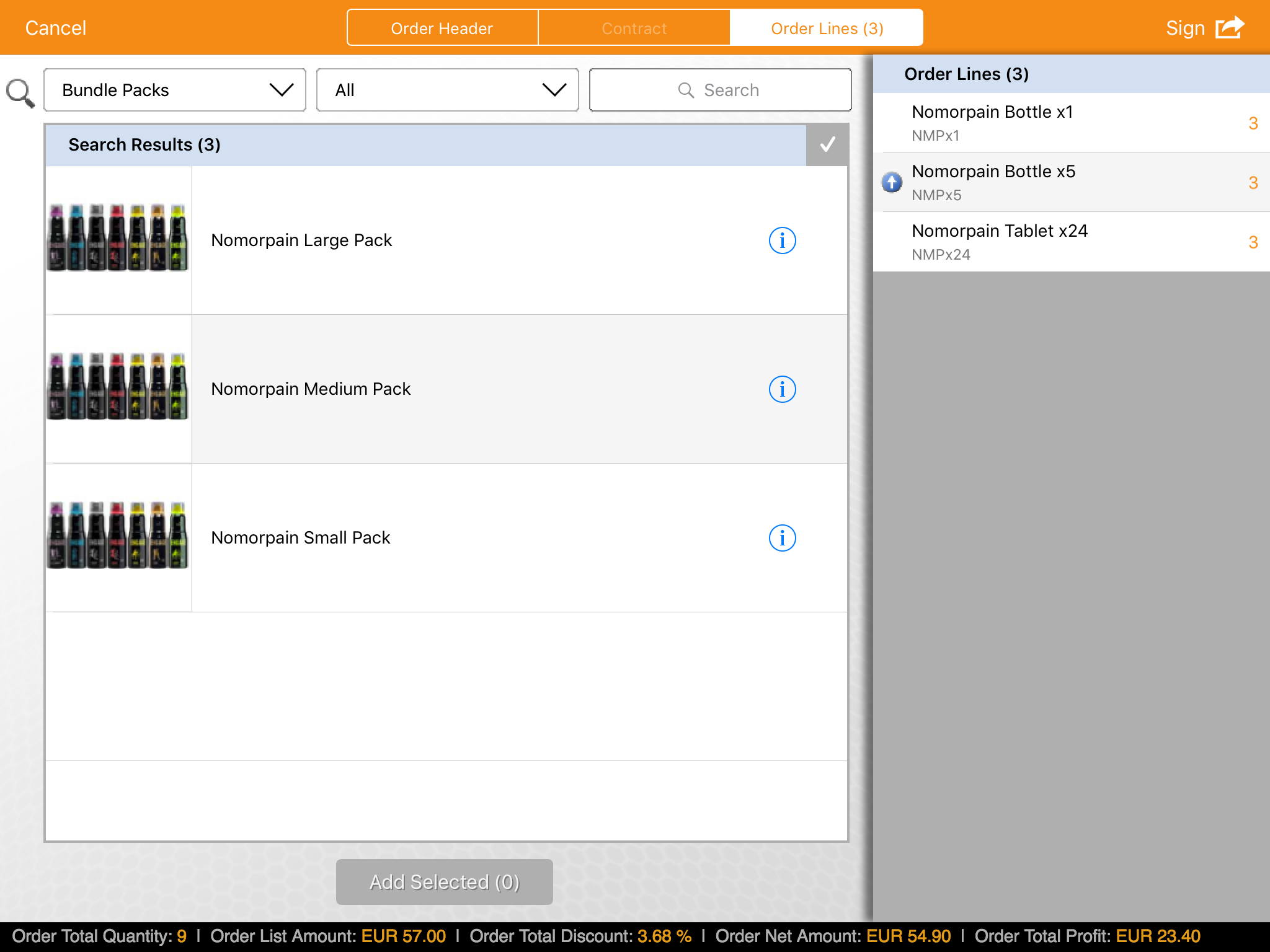Viewport: 1270px width, 952px height.
Task: Select Nomorpain Medium Pack thumbnail
Action: point(118,387)
